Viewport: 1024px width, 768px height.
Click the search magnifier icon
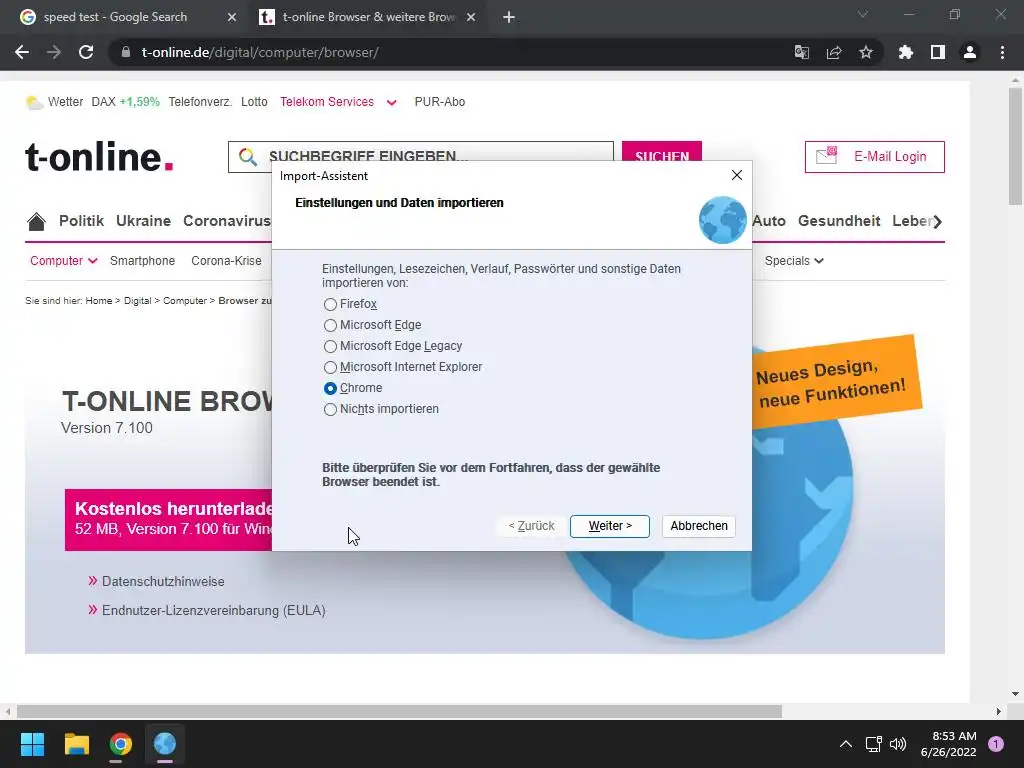(x=248, y=157)
